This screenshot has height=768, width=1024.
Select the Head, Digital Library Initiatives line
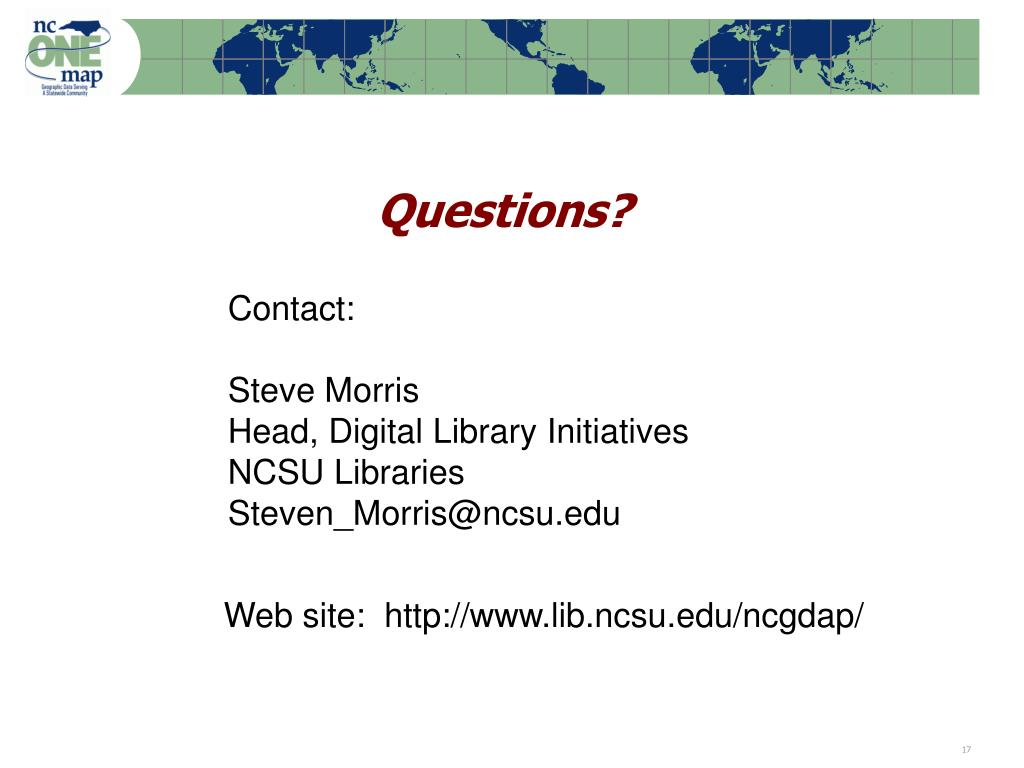[458, 432]
